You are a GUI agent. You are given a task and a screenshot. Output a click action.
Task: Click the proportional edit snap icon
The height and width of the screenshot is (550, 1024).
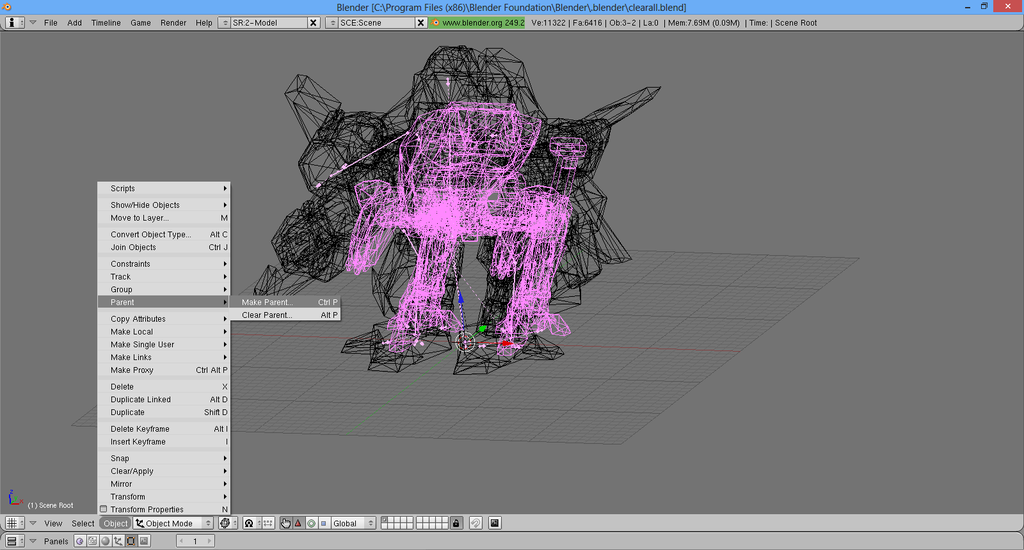476,523
